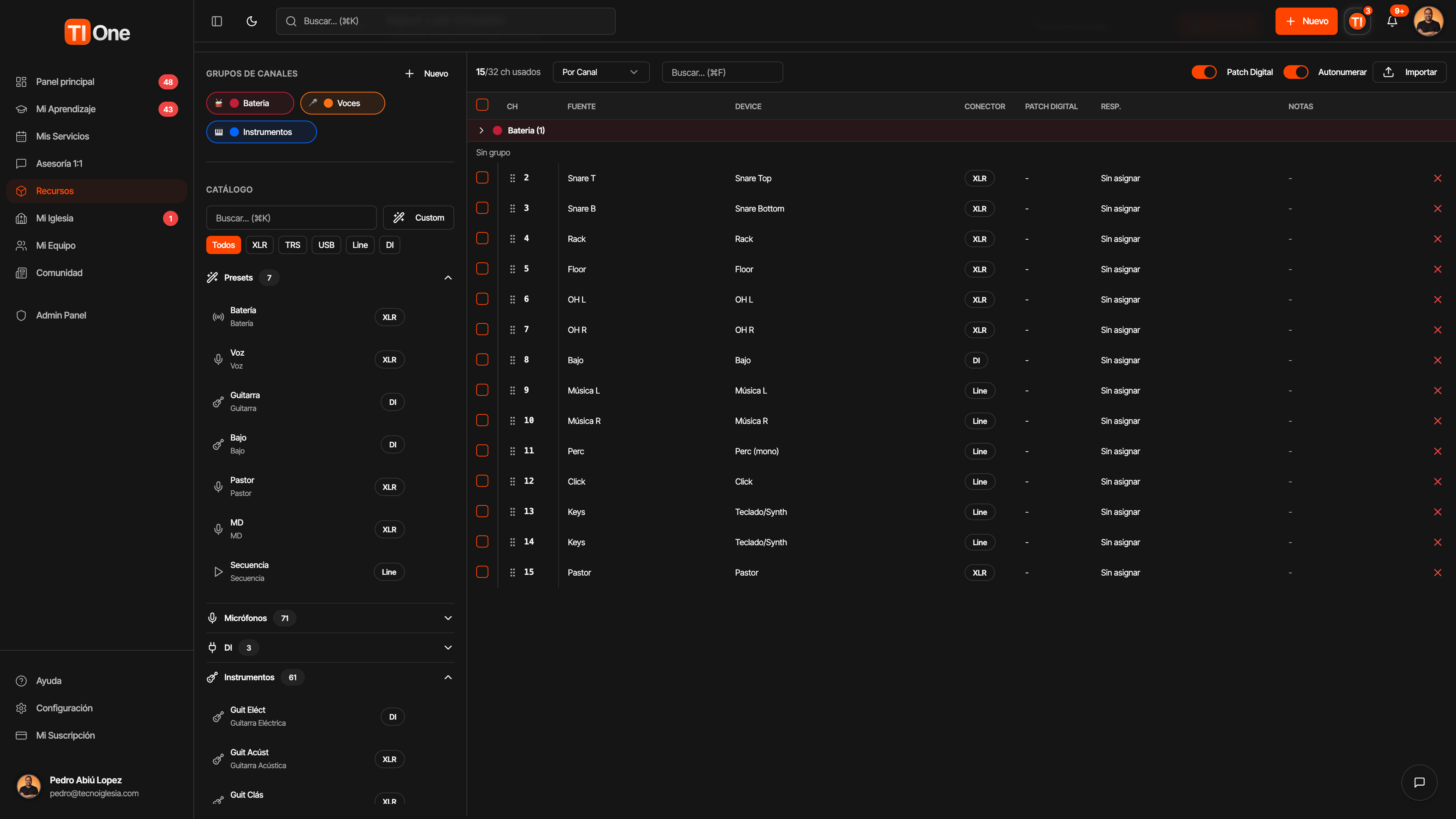
Task: Remove Snare T row with red X
Action: coord(1437,178)
